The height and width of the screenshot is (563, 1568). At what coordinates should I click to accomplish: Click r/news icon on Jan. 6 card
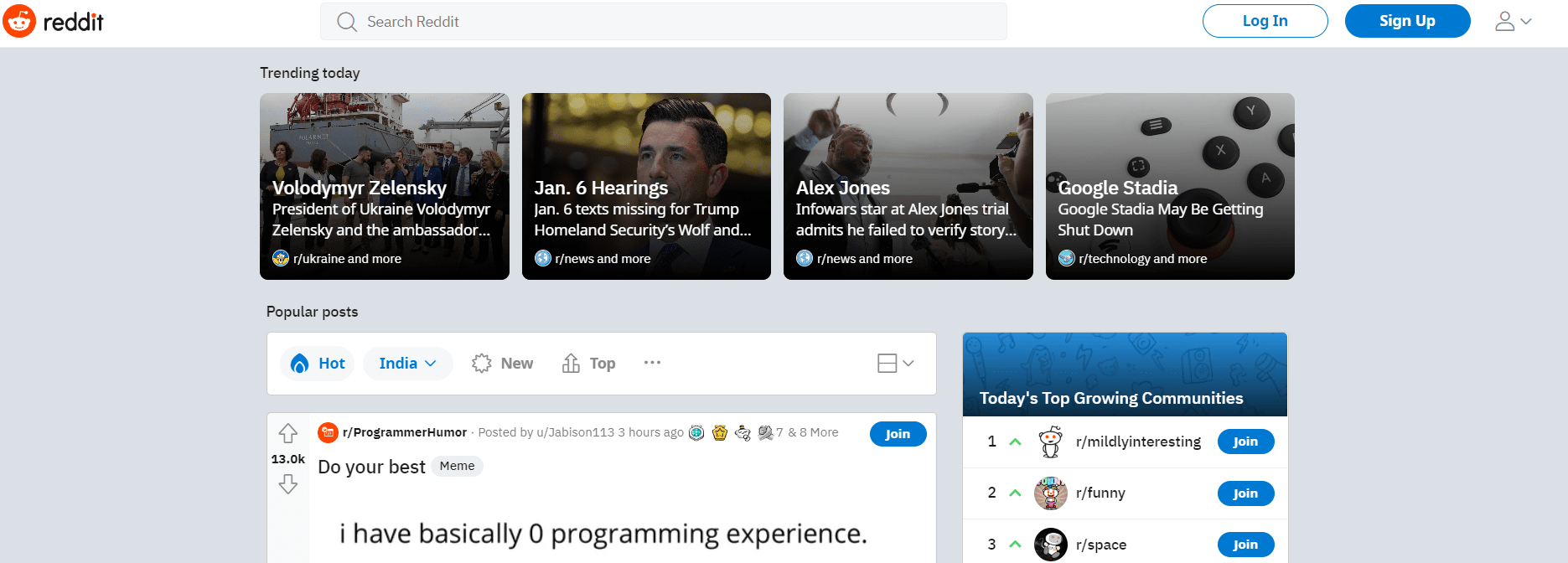click(x=543, y=258)
